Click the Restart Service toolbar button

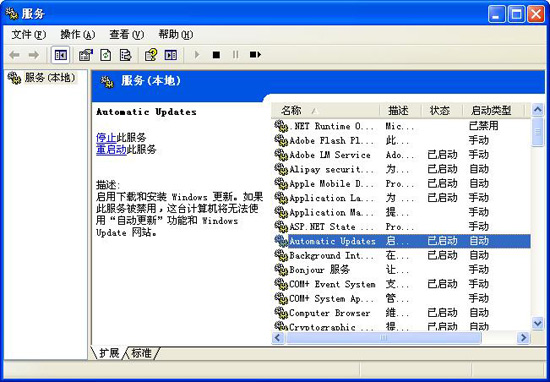255,55
